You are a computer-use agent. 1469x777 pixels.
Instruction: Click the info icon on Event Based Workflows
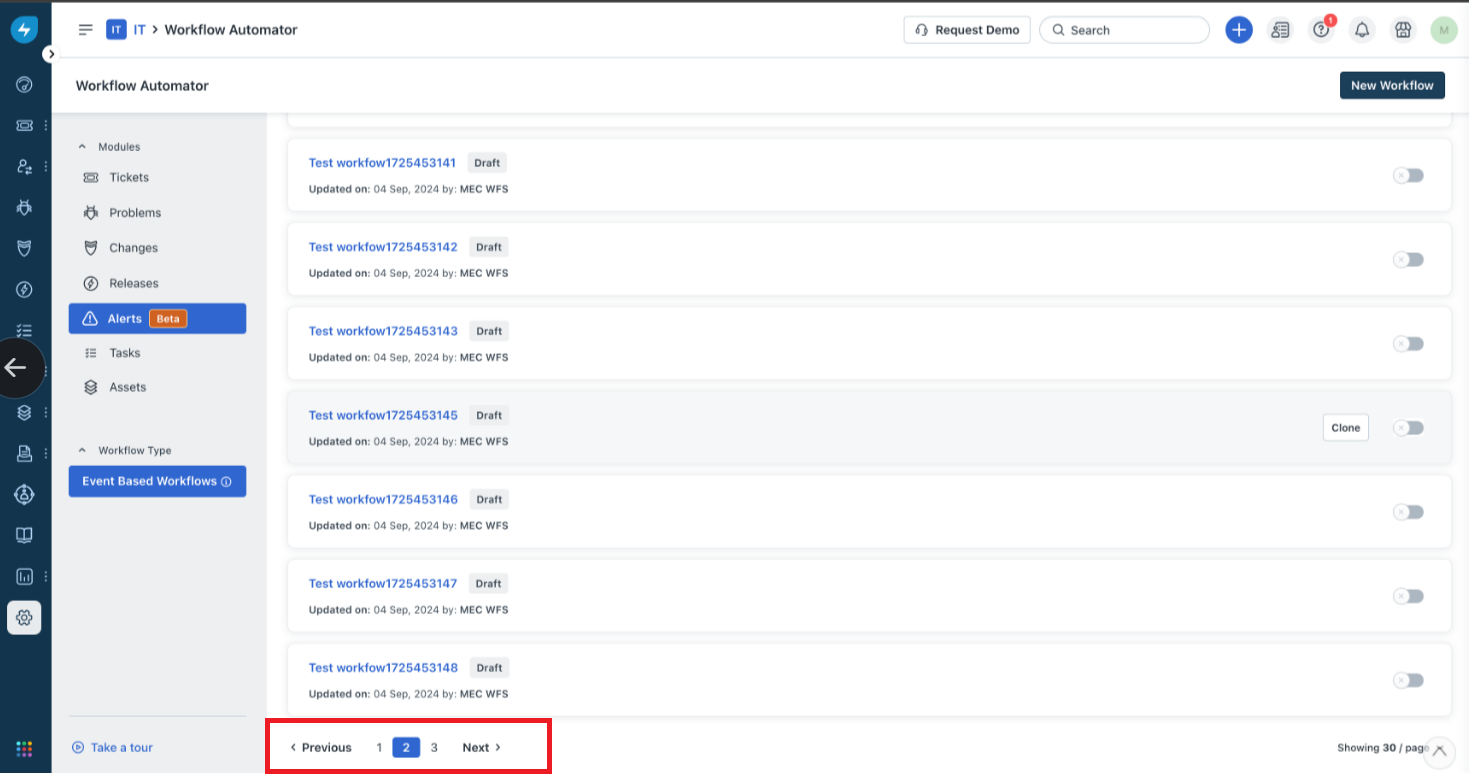[226, 482]
